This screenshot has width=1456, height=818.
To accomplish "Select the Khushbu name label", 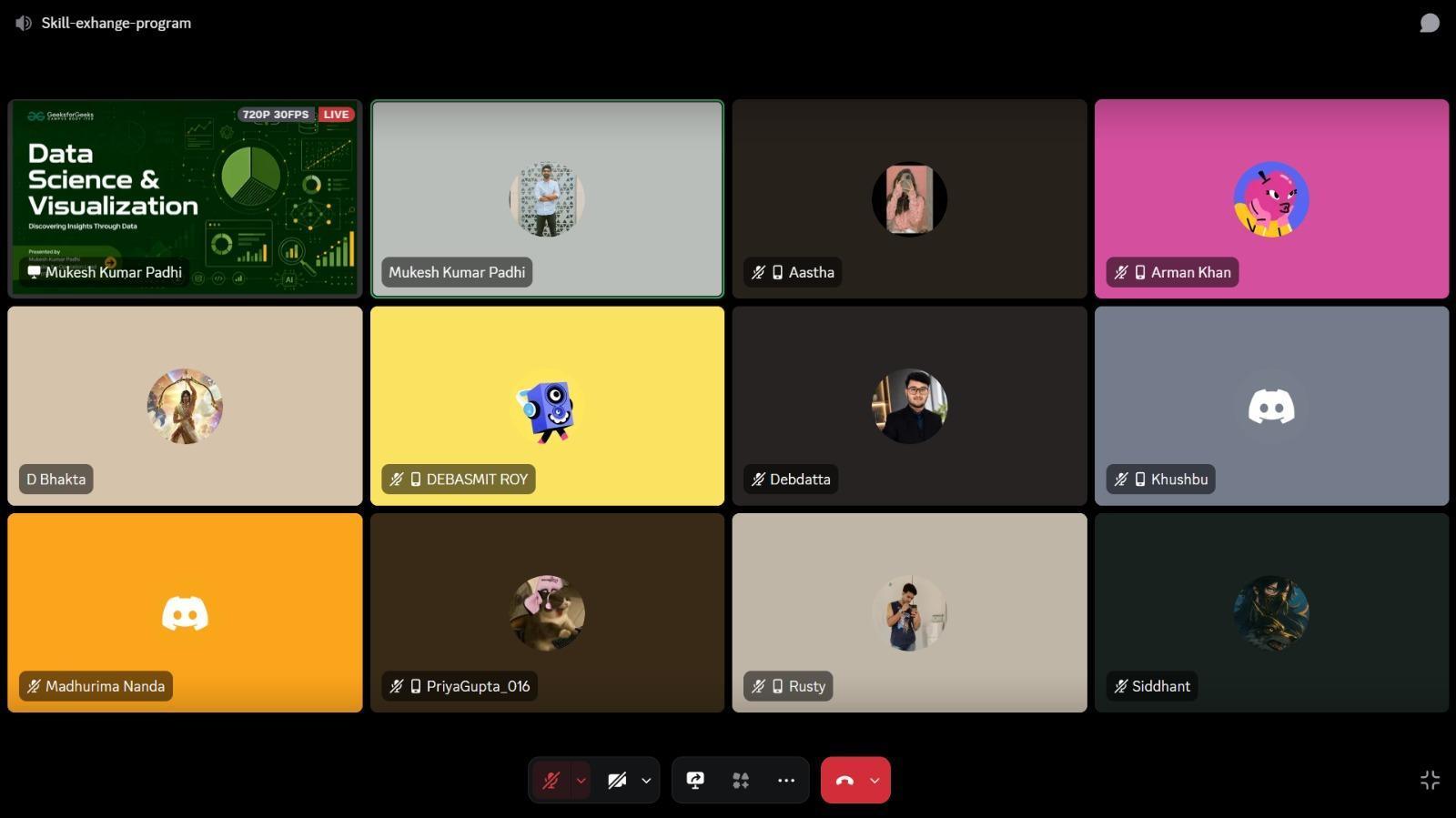I will 1161,480.
